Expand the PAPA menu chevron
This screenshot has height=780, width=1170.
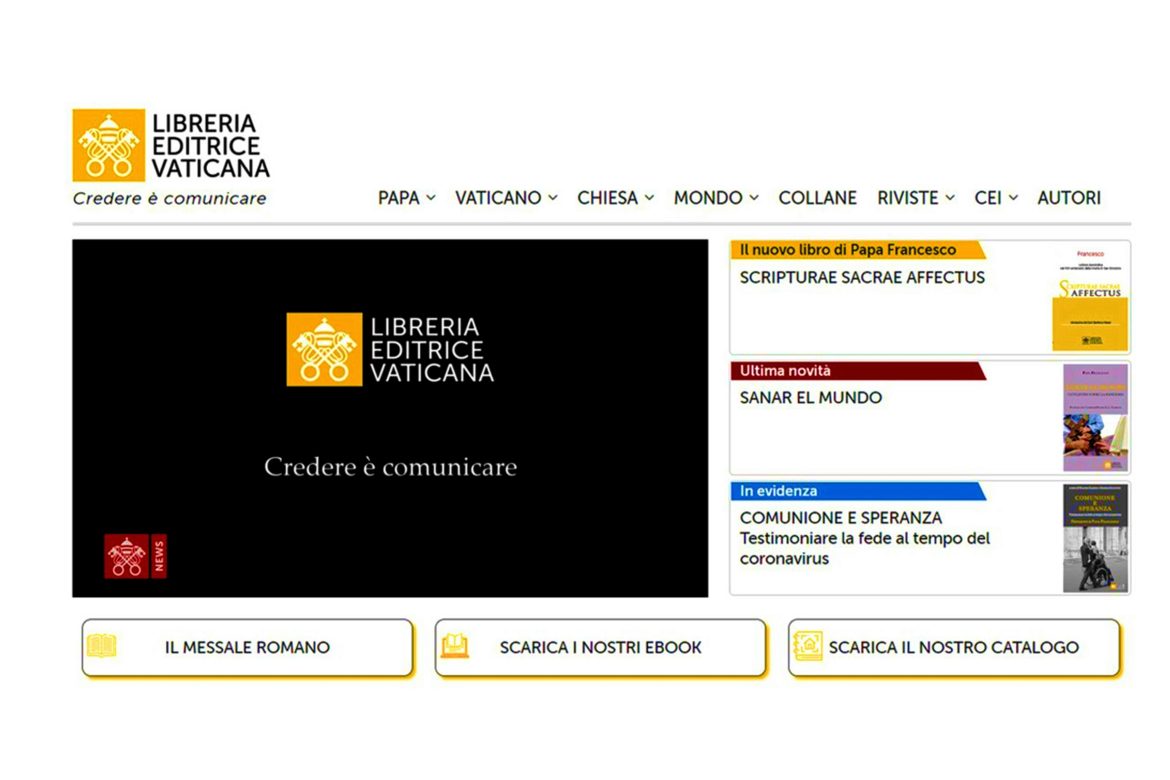(x=431, y=198)
